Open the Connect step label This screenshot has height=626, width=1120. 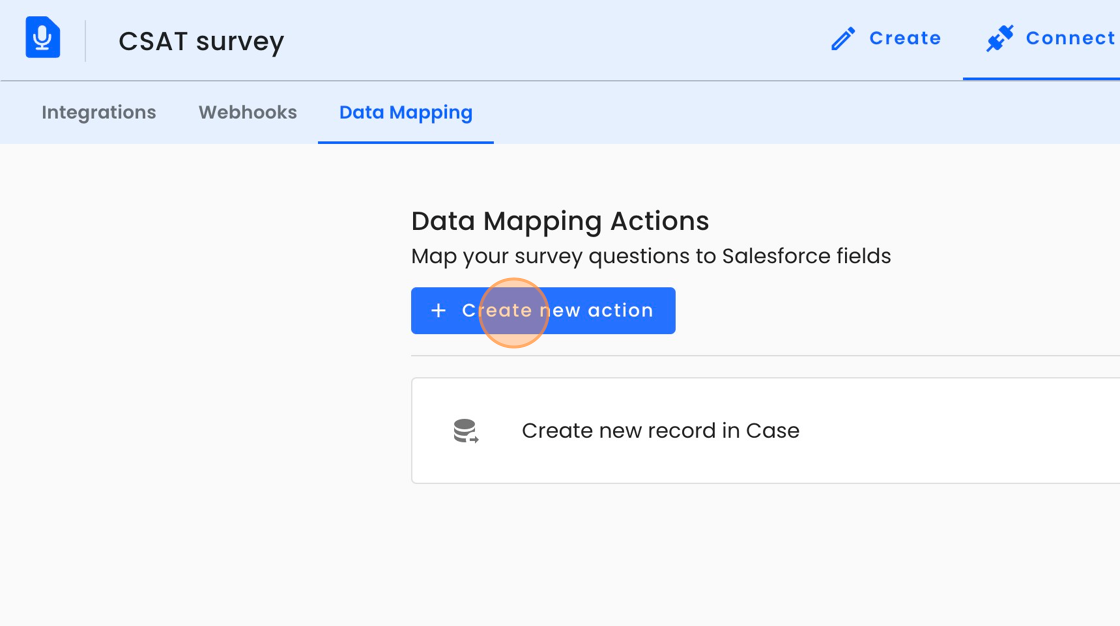pyautogui.click(x=1069, y=38)
